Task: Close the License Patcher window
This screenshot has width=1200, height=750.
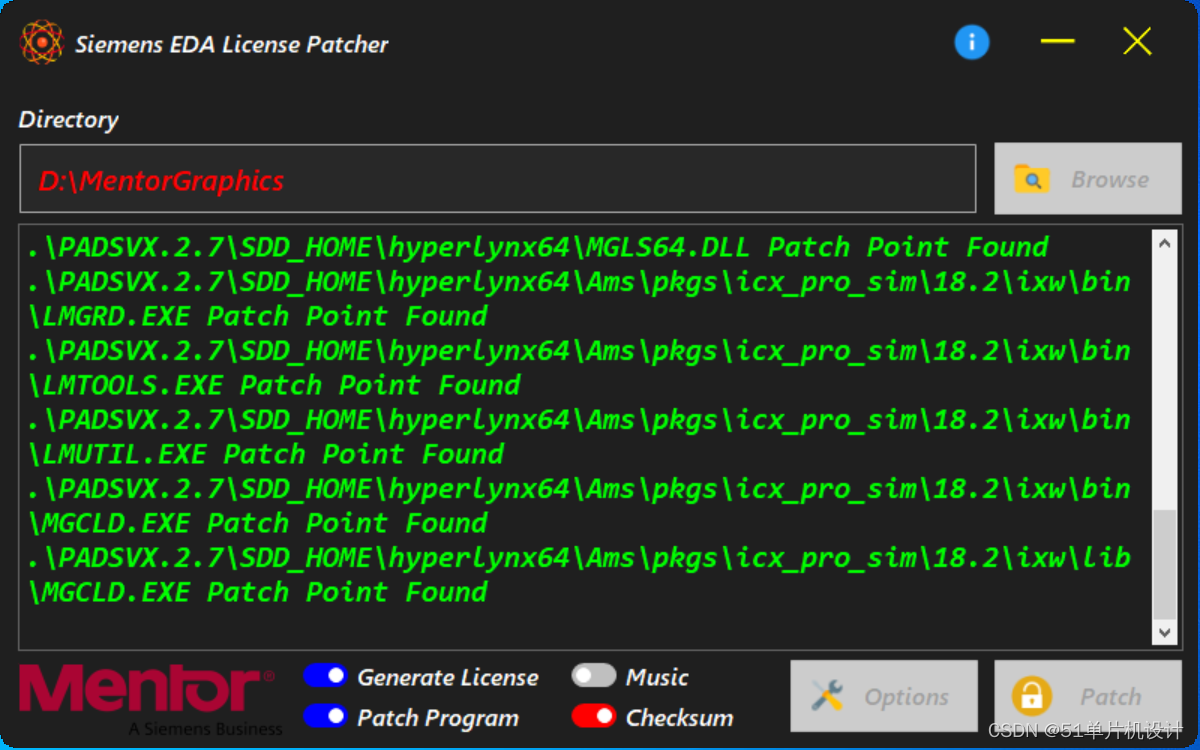Action: point(1137,41)
